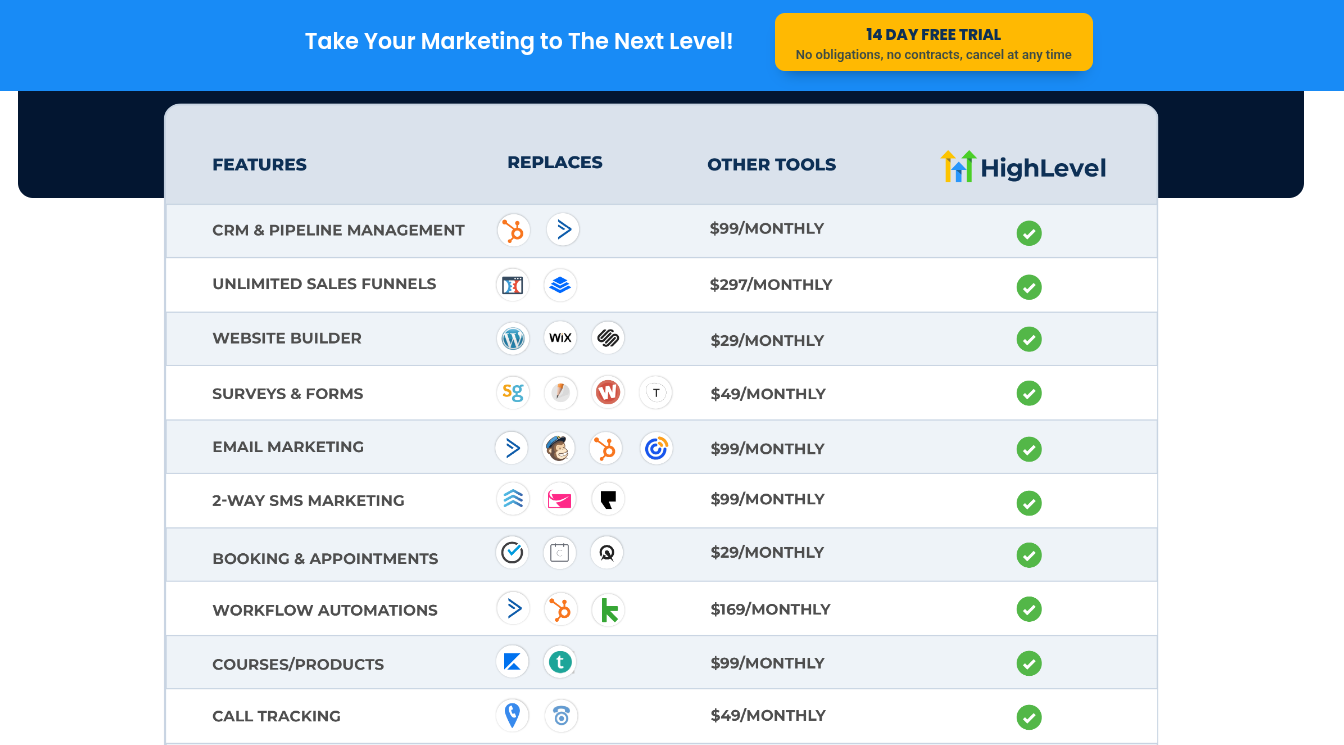1344x745 pixels.
Task: Click the Wix logo in Website Builder row
Action: 560,338
